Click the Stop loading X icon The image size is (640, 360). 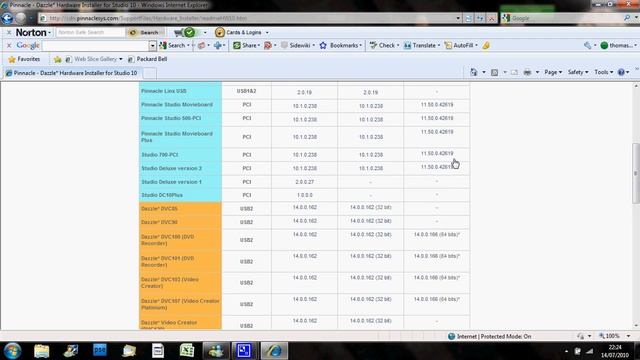pos(492,18)
